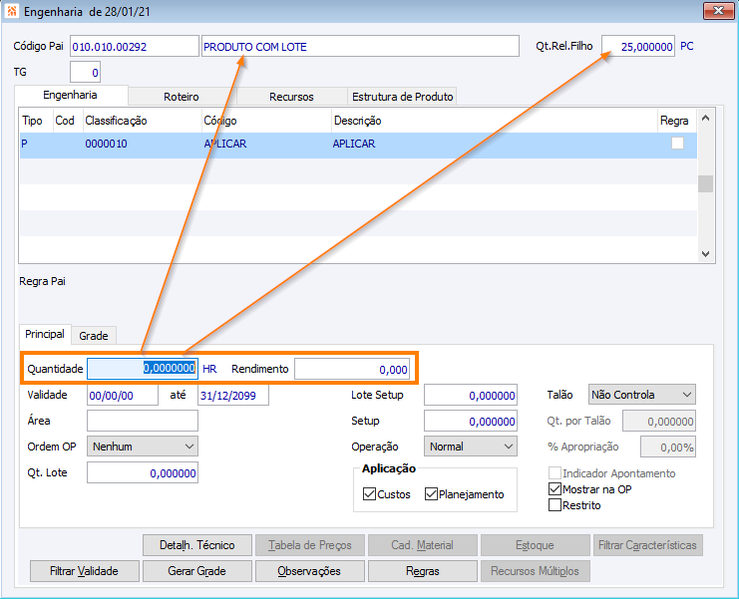Viewport: 739px width, 599px height.
Task: Click the Código column header
Action: click(266, 121)
